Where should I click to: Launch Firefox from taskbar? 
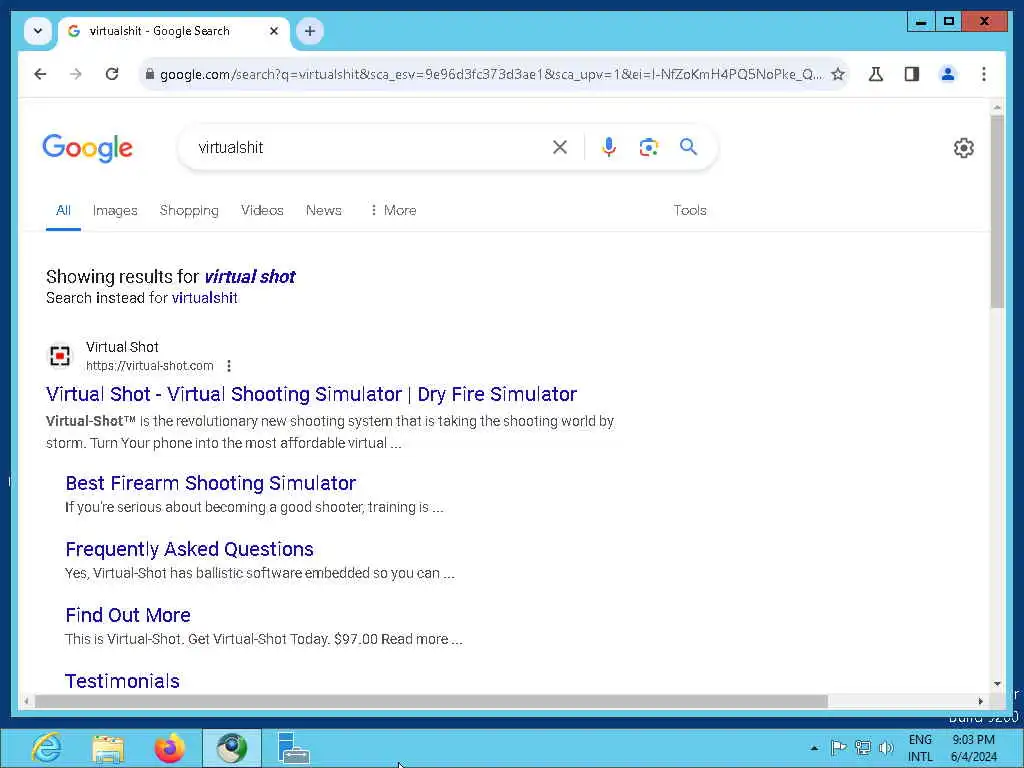(x=169, y=748)
